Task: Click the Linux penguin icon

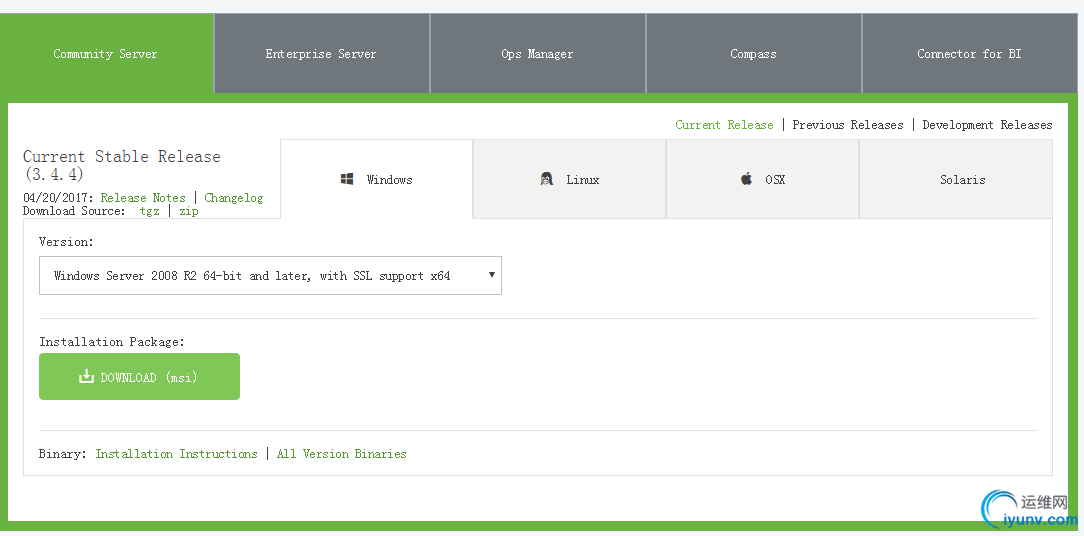Action: pyautogui.click(x=547, y=179)
